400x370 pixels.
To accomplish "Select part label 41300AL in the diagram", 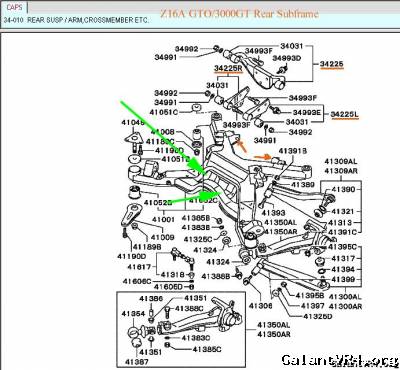I will click(345, 297).
